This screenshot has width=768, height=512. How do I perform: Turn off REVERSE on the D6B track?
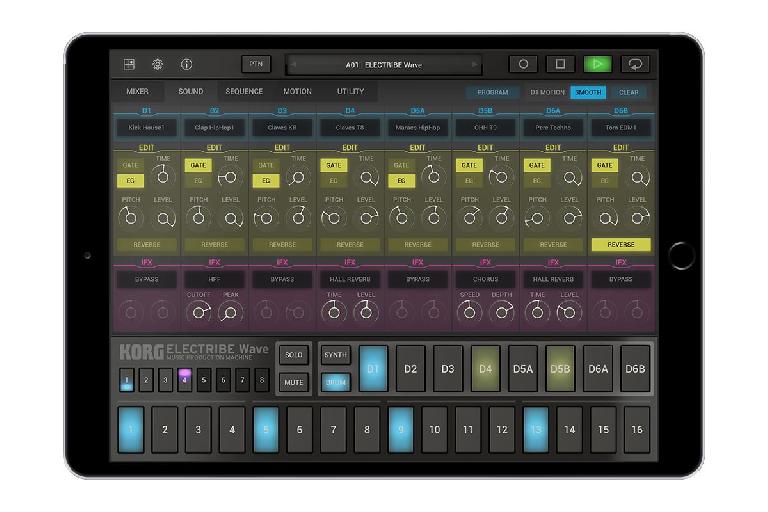621,244
